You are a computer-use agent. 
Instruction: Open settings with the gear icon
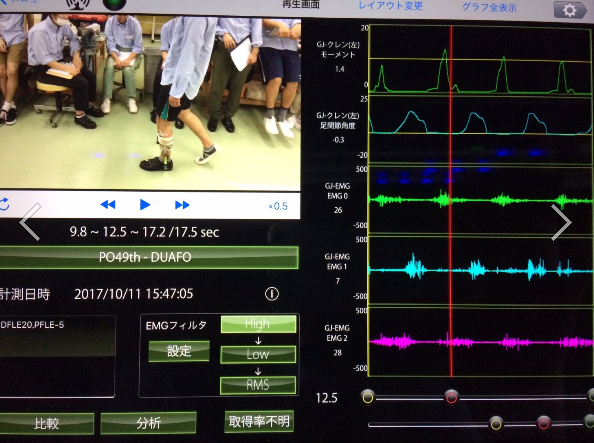click(570, 9)
